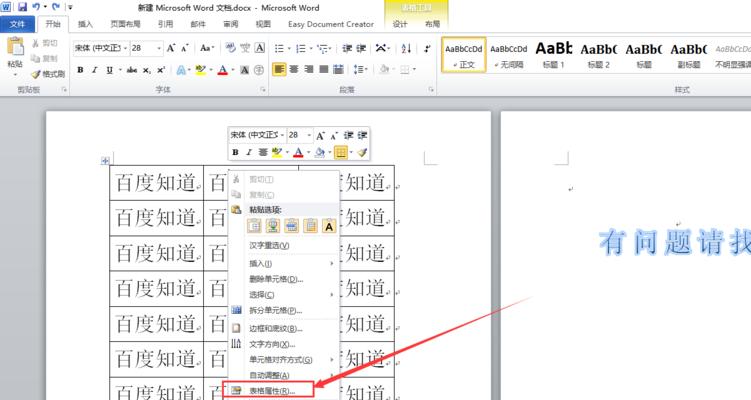751x400 pixels.
Task: Switch to the Easy Document Creator tab
Action: [330, 24]
